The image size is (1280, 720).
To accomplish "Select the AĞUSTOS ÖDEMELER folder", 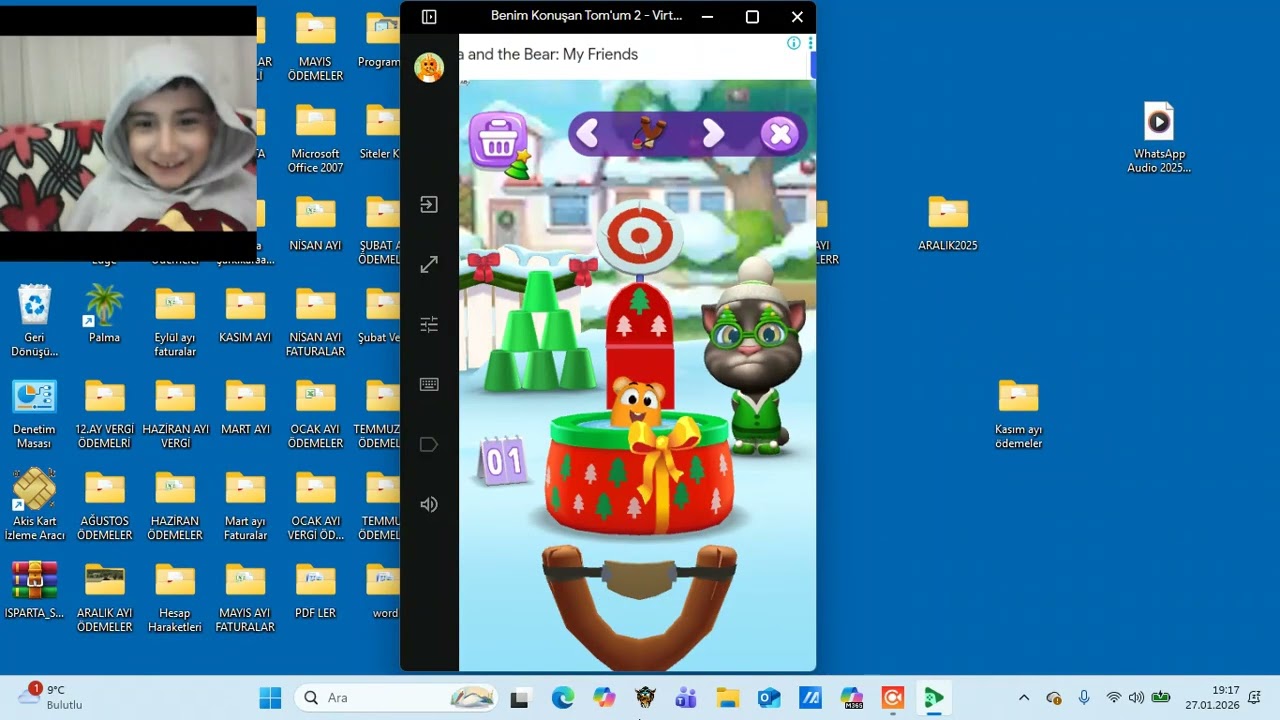I will click(x=105, y=505).
